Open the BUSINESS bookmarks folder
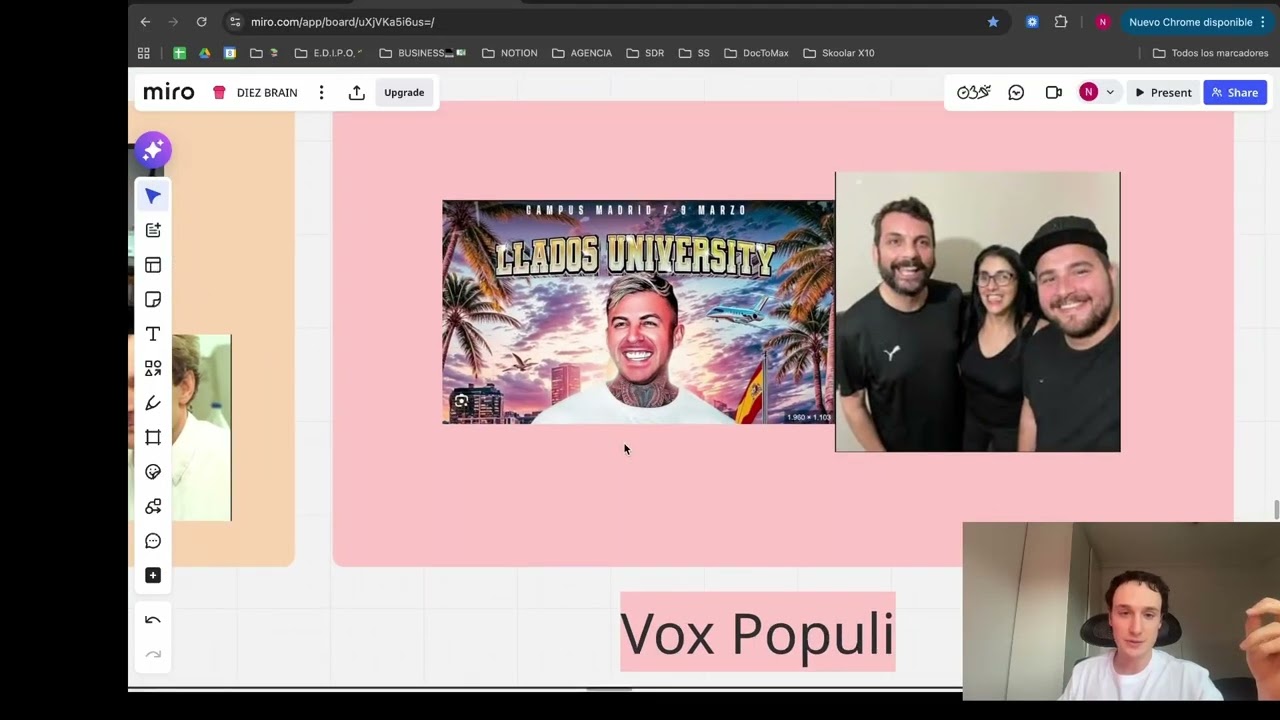Viewport: 1280px width, 720px height. pos(423,53)
